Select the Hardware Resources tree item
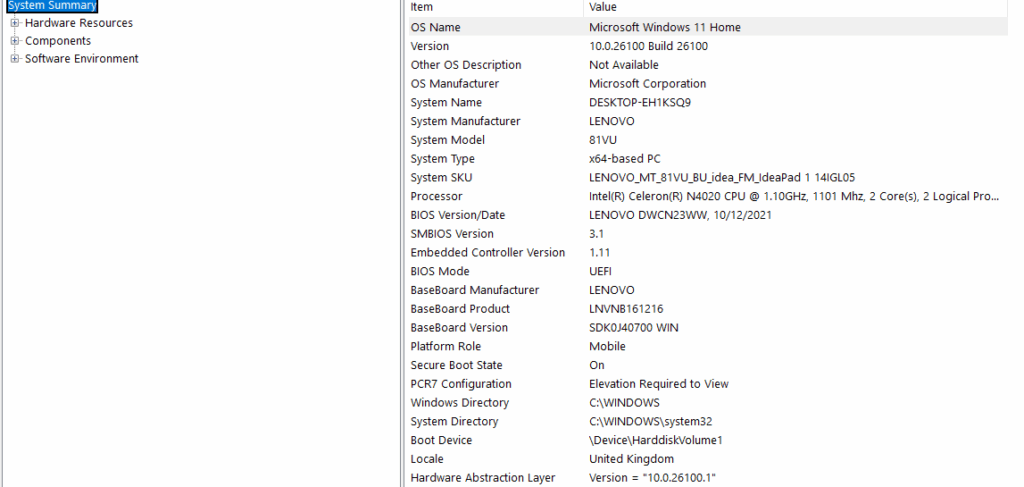 point(78,23)
